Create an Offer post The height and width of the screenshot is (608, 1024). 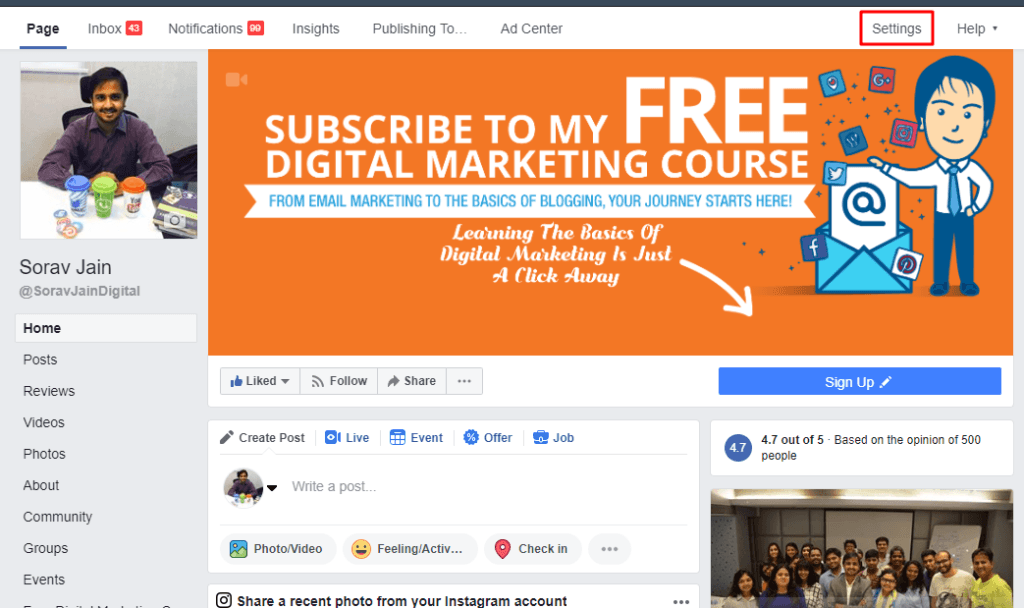[488, 438]
